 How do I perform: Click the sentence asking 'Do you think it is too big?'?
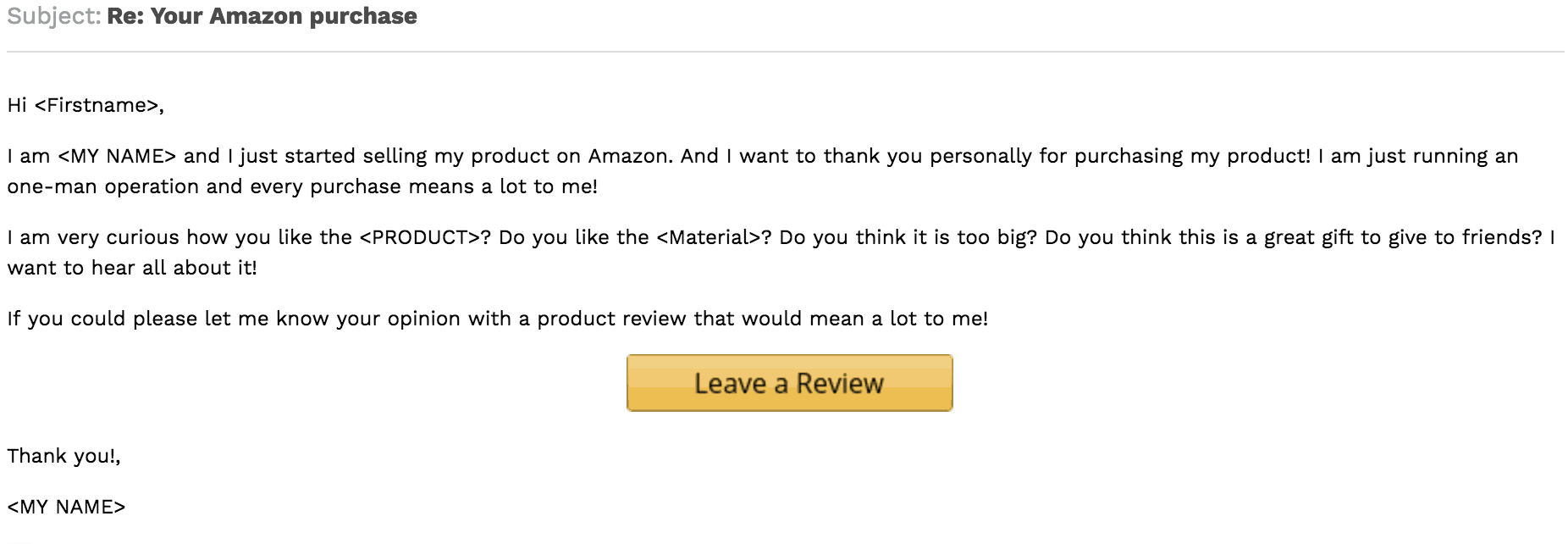point(905,237)
